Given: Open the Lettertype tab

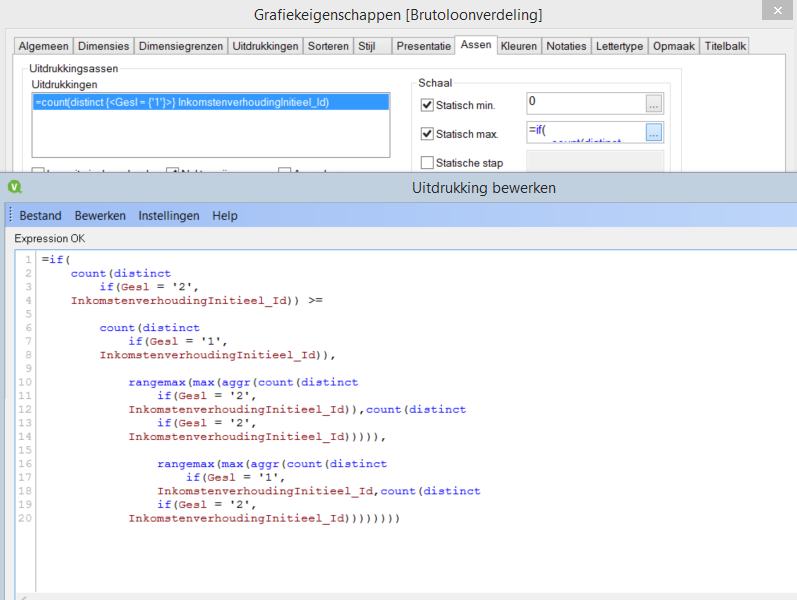Looking at the screenshot, I should pos(619,46).
